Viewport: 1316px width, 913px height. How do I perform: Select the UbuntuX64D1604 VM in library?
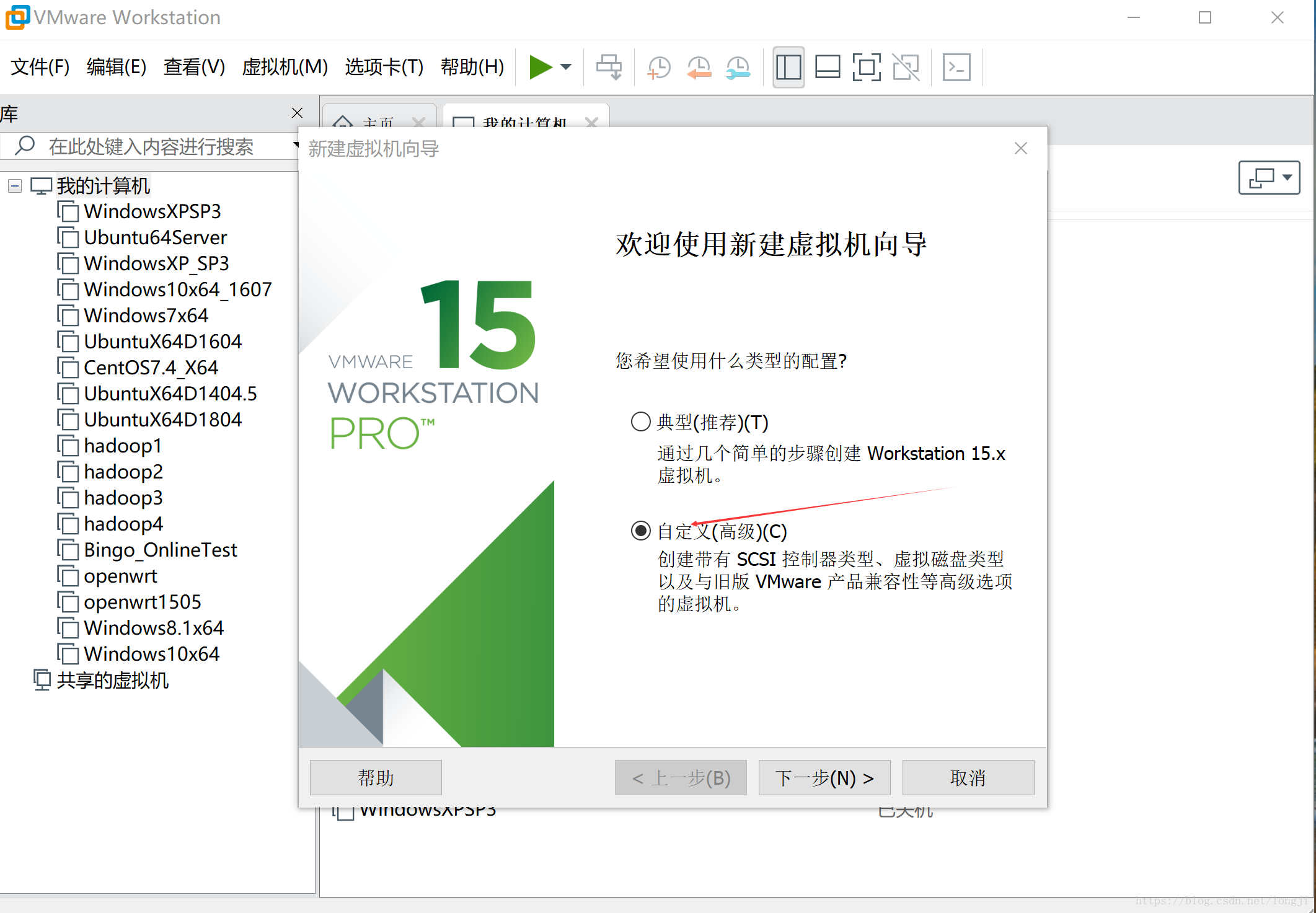pos(162,342)
